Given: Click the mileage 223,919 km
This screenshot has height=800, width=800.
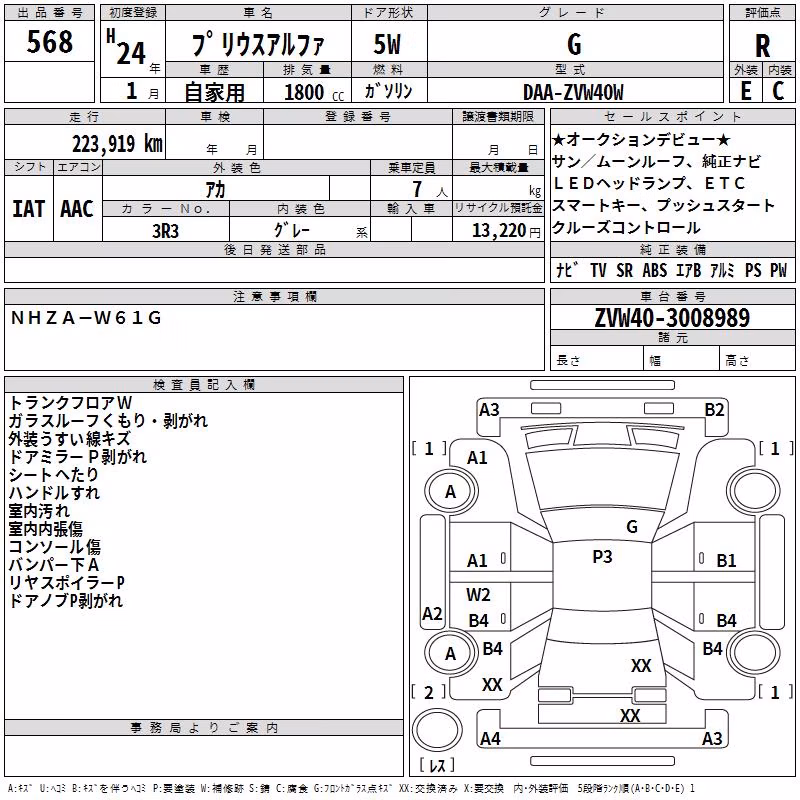Looking at the screenshot, I should 117,144.
